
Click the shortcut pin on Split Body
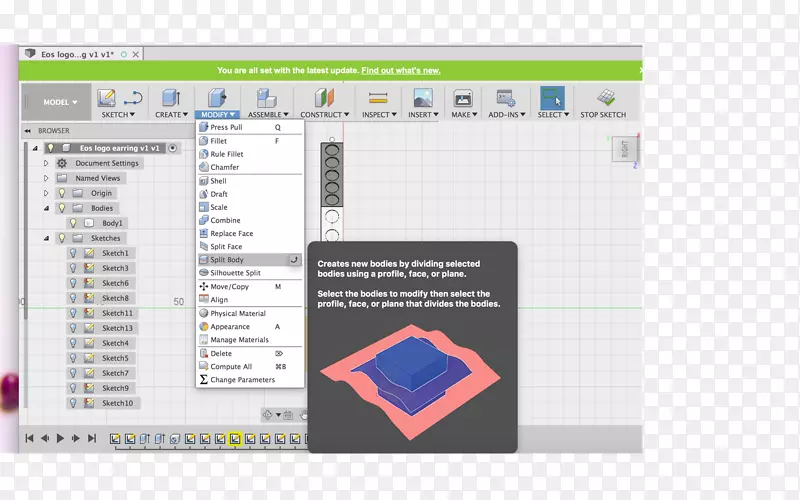click(x=294, y=260)
